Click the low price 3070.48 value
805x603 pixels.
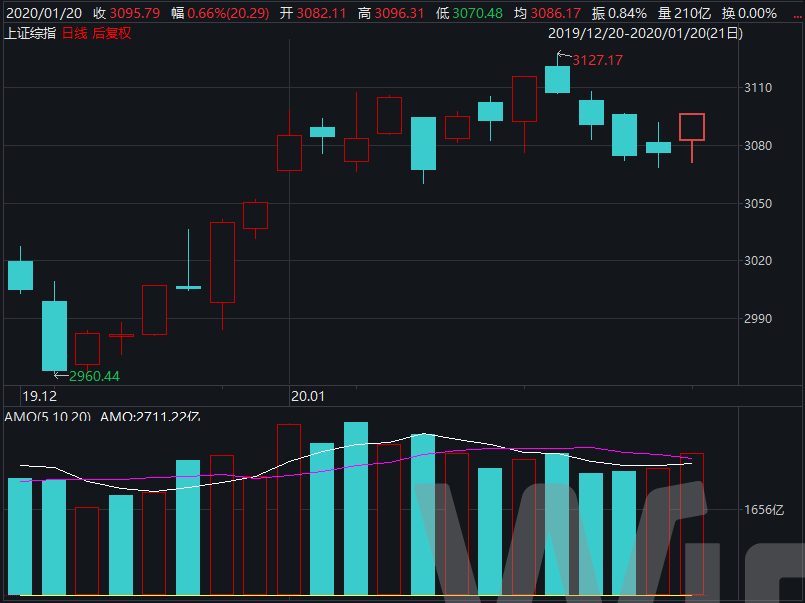point(477,13)
